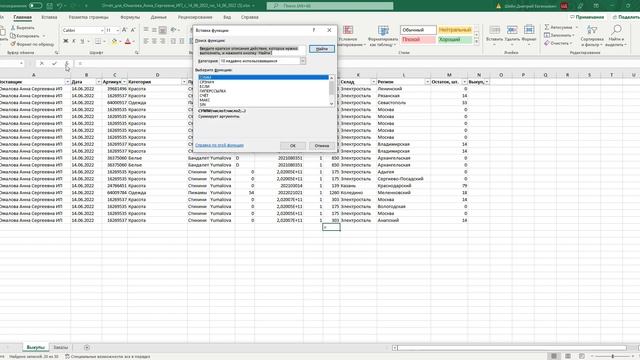
Task: Open the Вставка ribbon tab
Action: [x=49, y=17]
